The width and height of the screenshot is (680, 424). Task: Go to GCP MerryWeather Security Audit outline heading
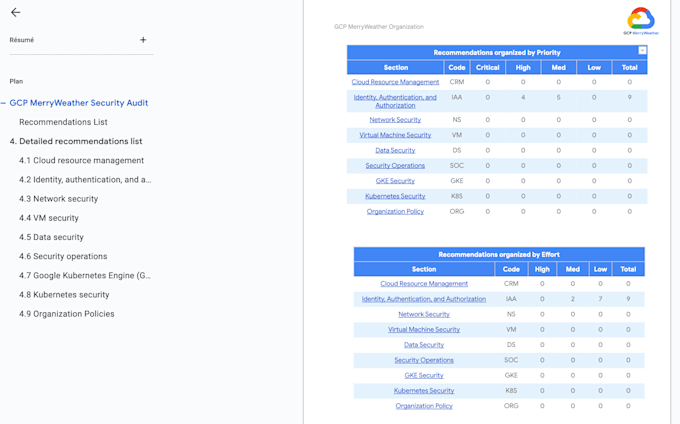point(79,103)
